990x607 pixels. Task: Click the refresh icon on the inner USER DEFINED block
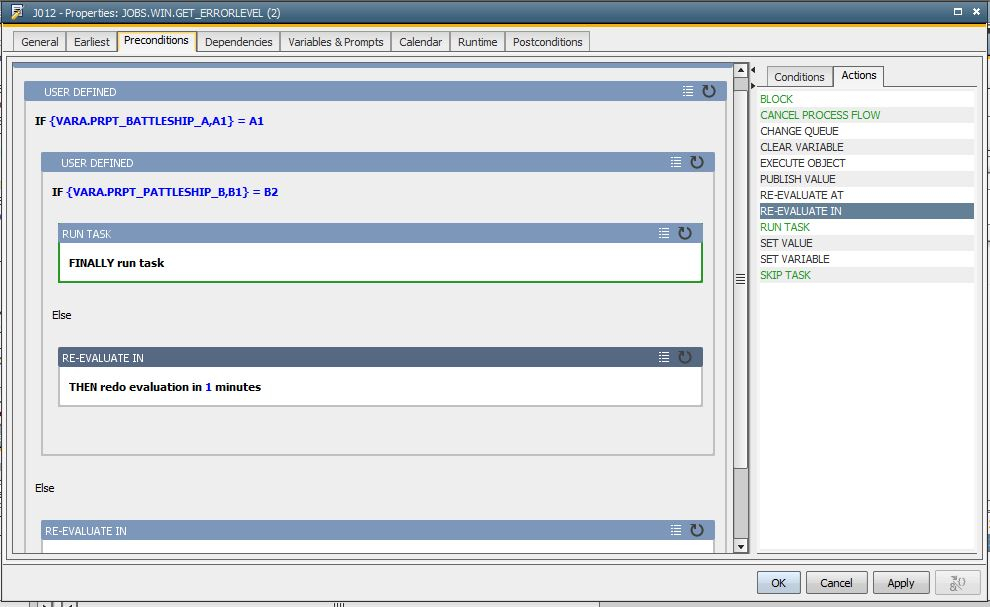pos(697,162)
